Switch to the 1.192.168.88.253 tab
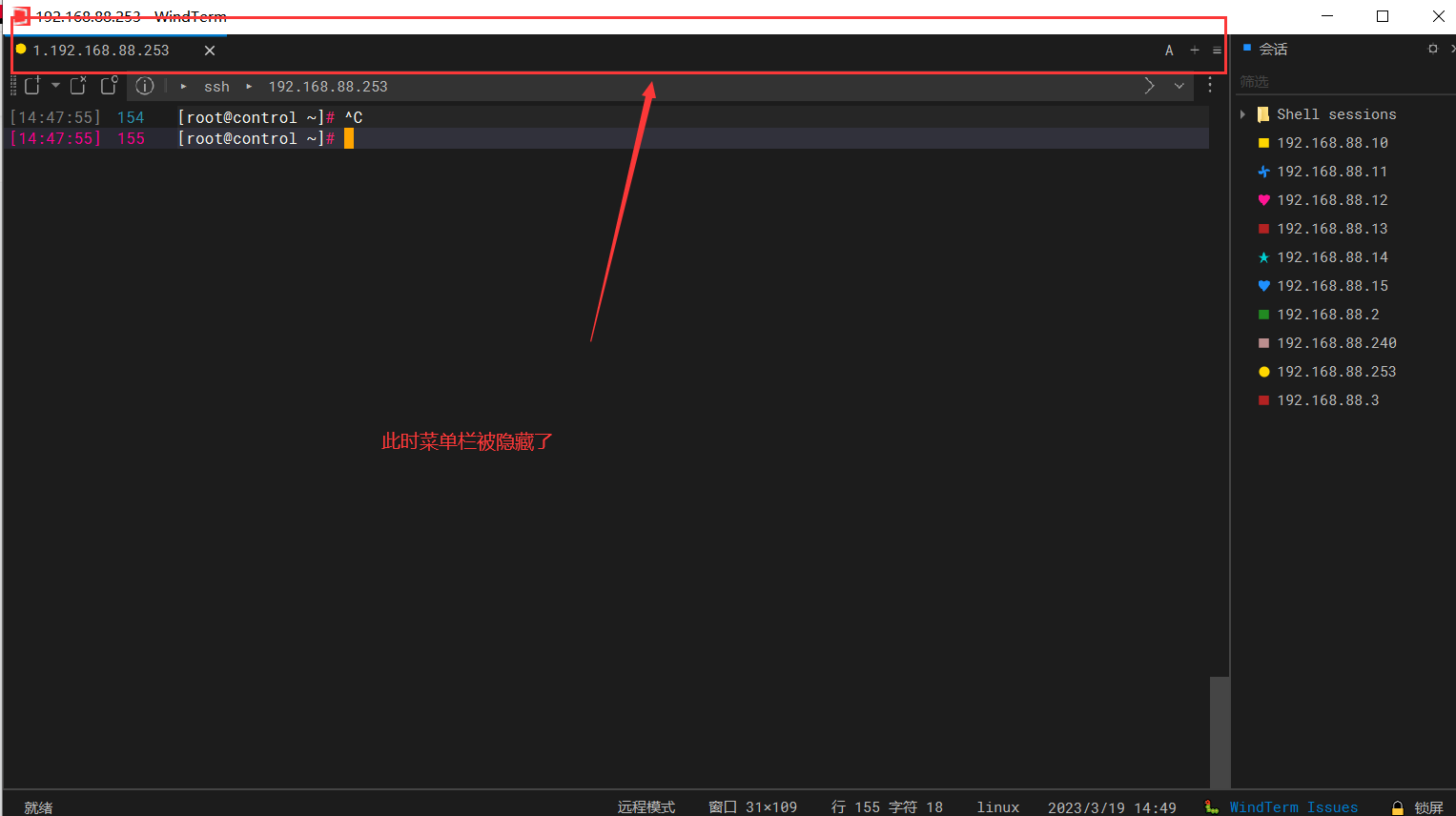 point(100,50)
